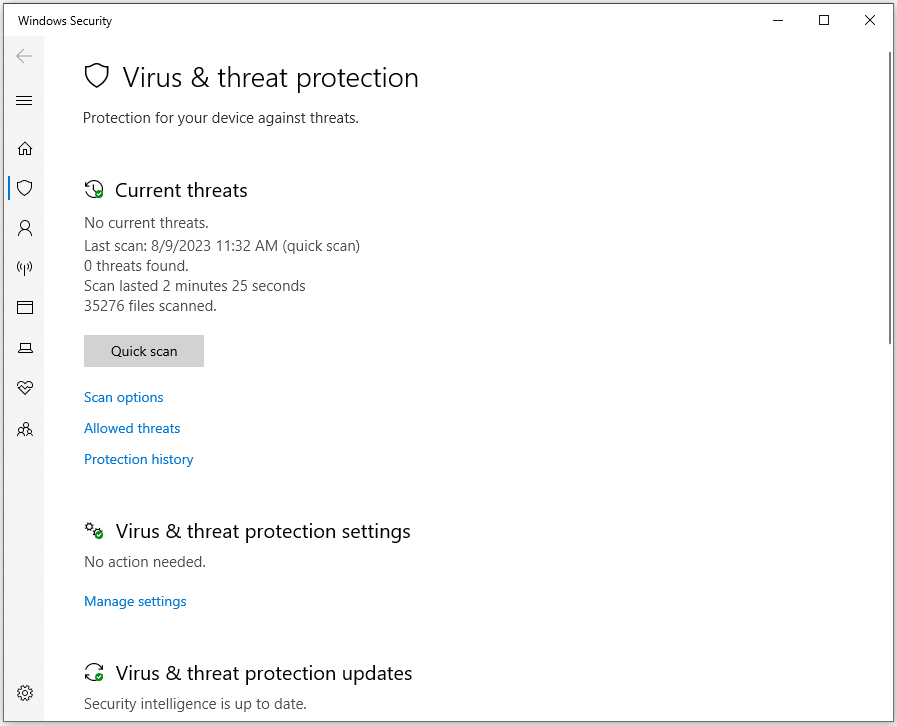Go back with the back arrow
897x726 pixels.
coord(25,56)
